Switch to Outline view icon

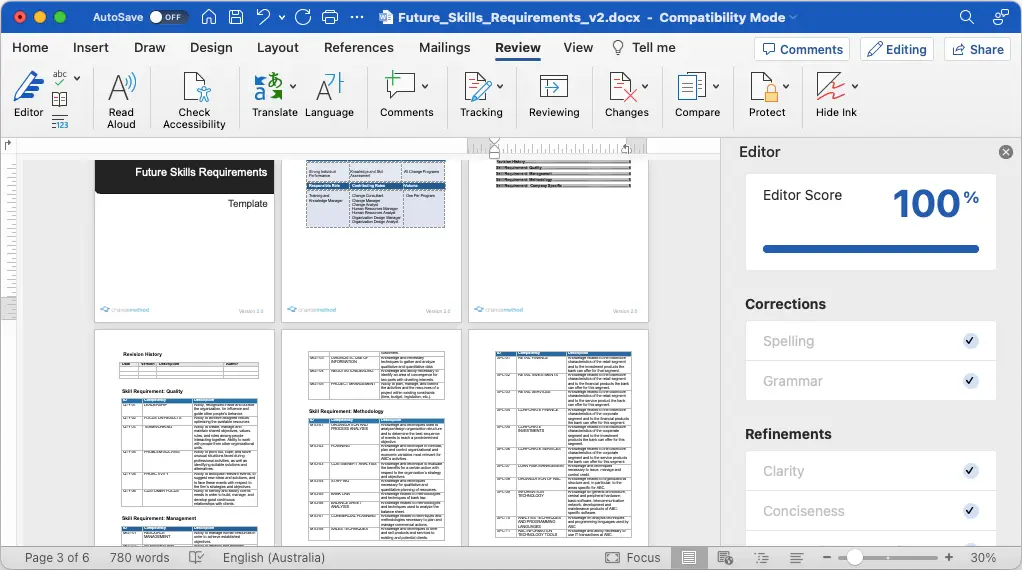pos(761,558)
